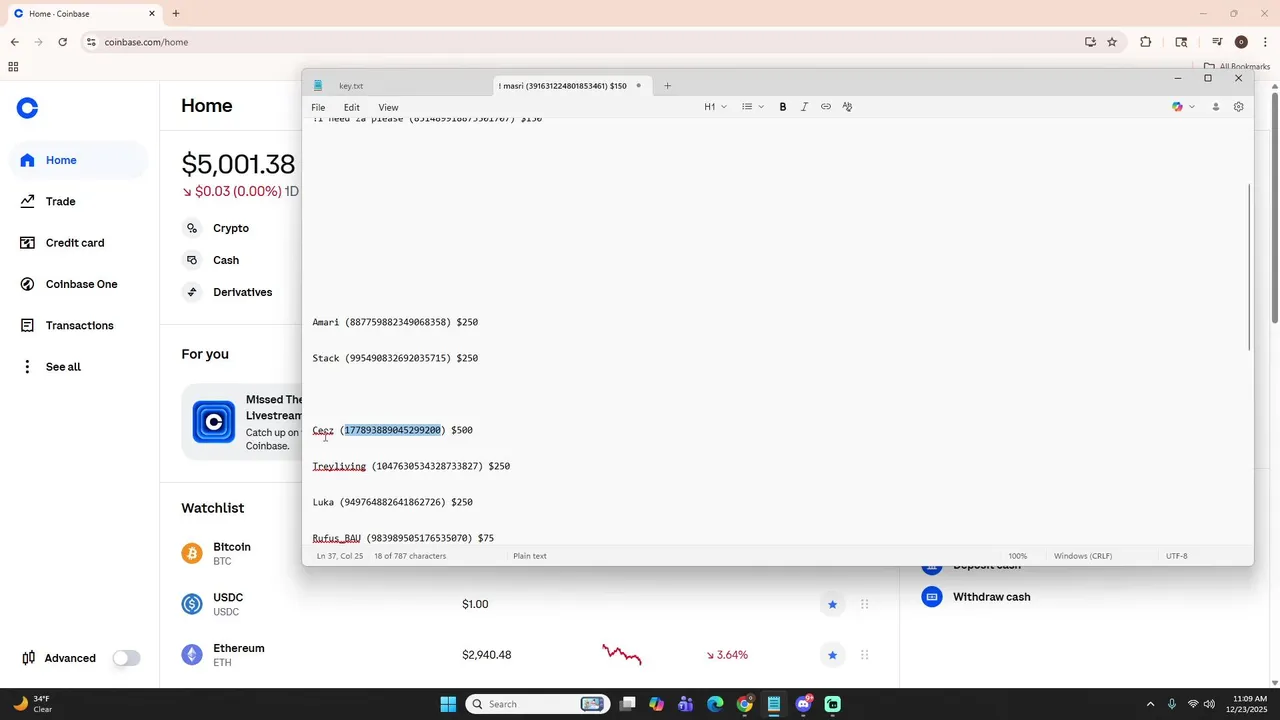The height and width of the screenshot is (720, 1280).
Task: Click the Chrome address bar URL
Action: 146,42
